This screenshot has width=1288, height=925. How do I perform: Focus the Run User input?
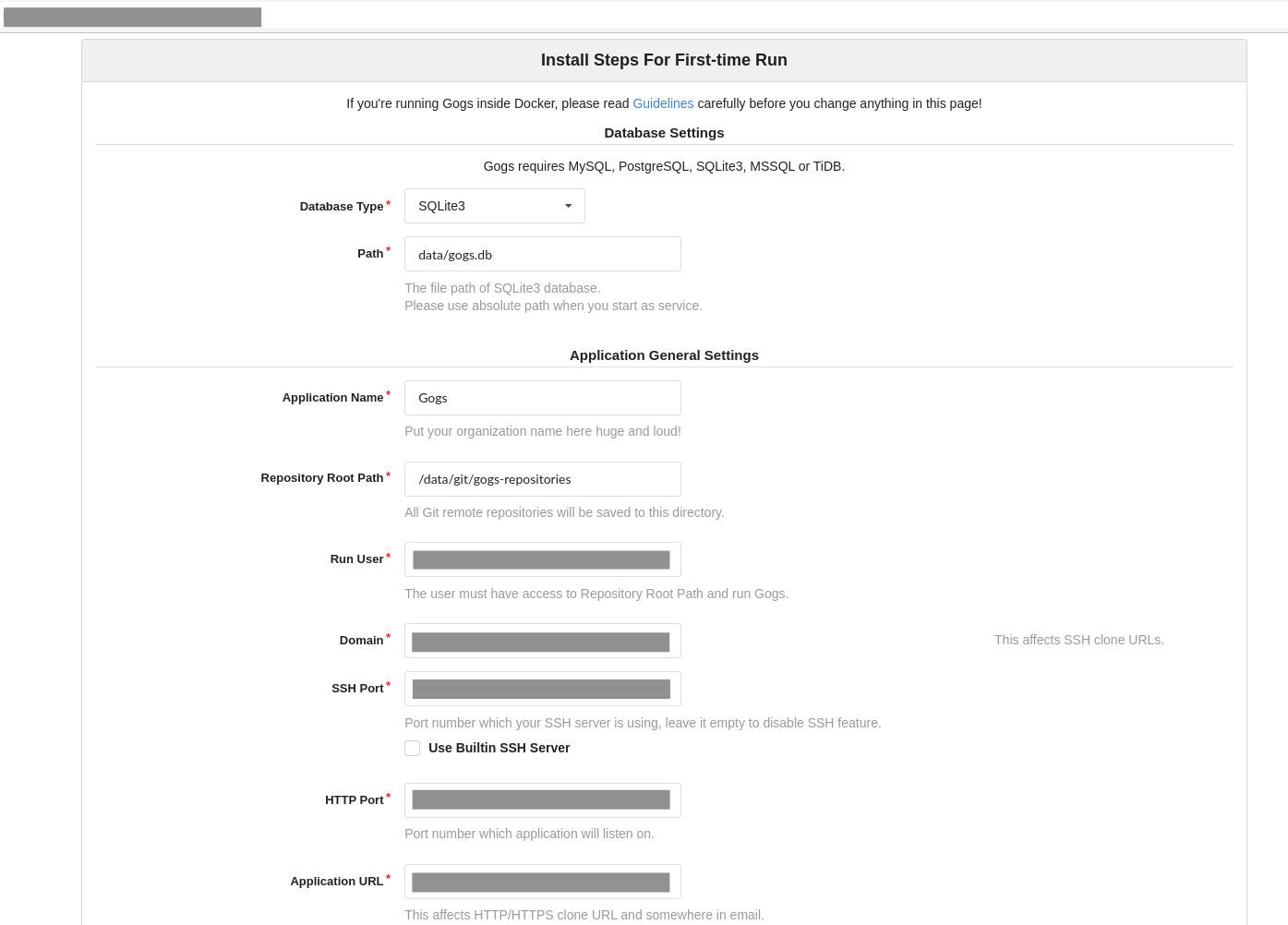pos(543,559)
